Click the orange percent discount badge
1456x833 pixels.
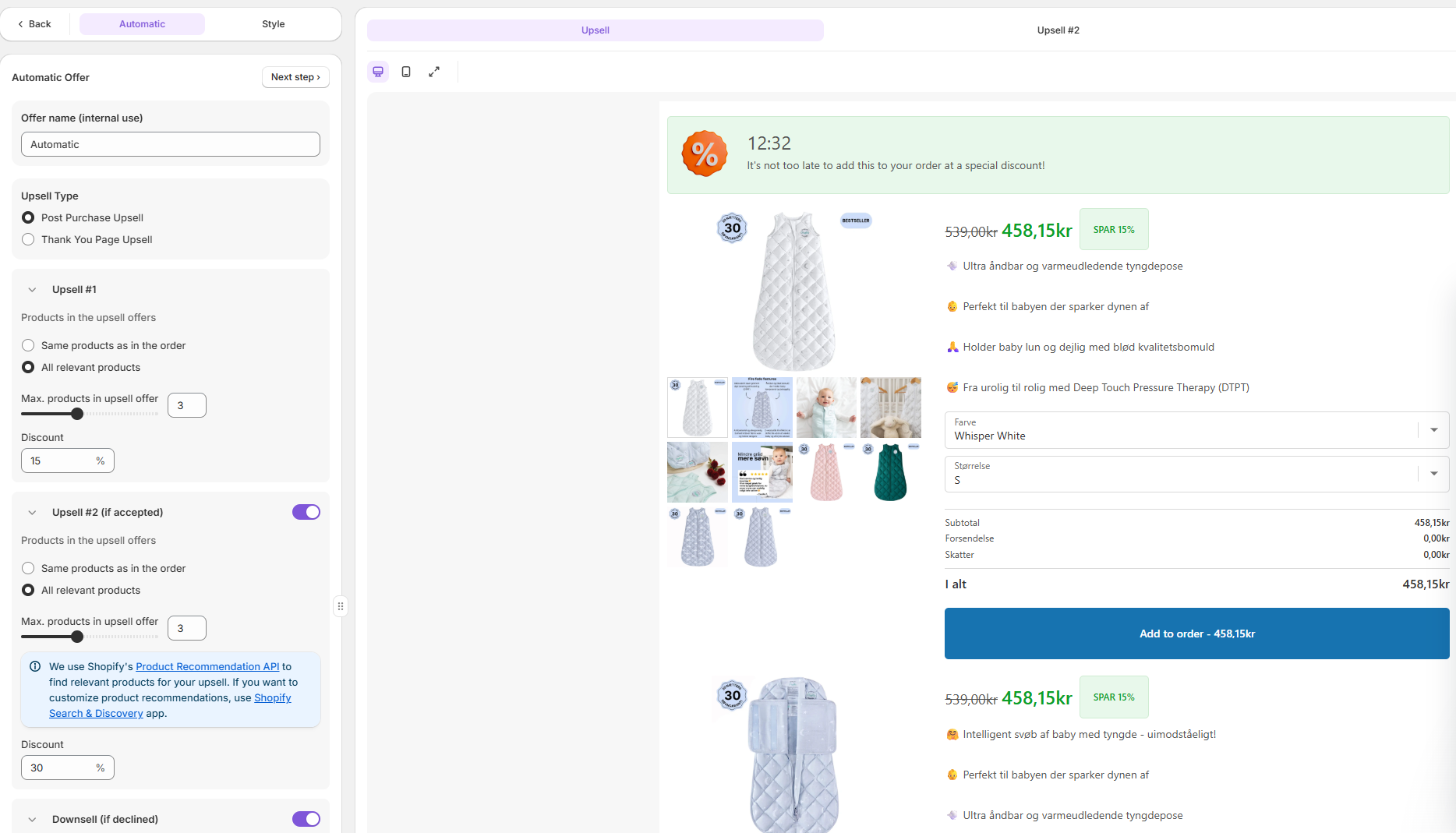[x=705, y=154]
